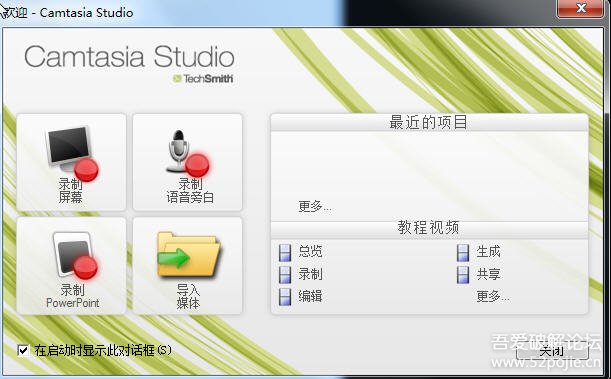This screenshot has width=611, height=379.
Task: Click the filmstrip icon beside 生成
Action: tap(463, 252)
